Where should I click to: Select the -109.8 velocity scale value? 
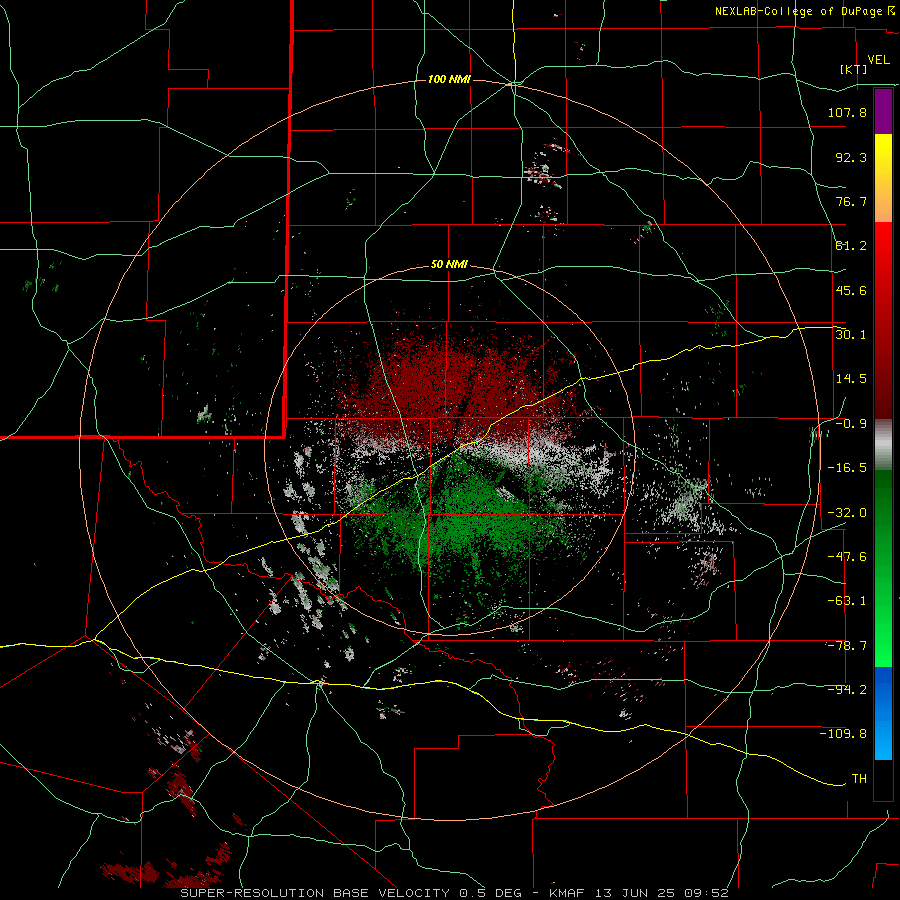[x=843, y=734]
